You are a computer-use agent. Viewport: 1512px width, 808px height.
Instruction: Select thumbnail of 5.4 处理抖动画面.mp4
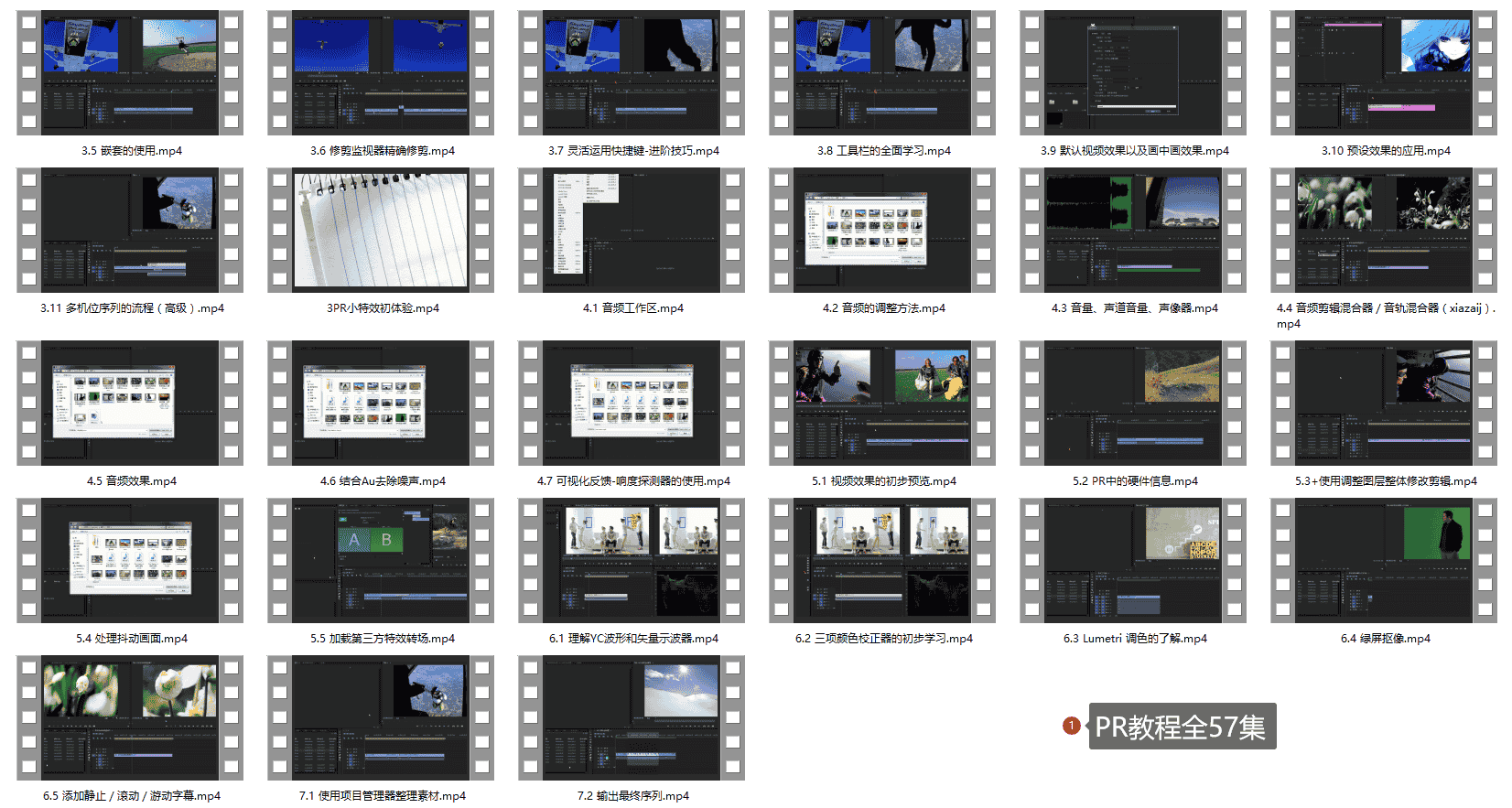pyautogui.click(x=130, y=561)
